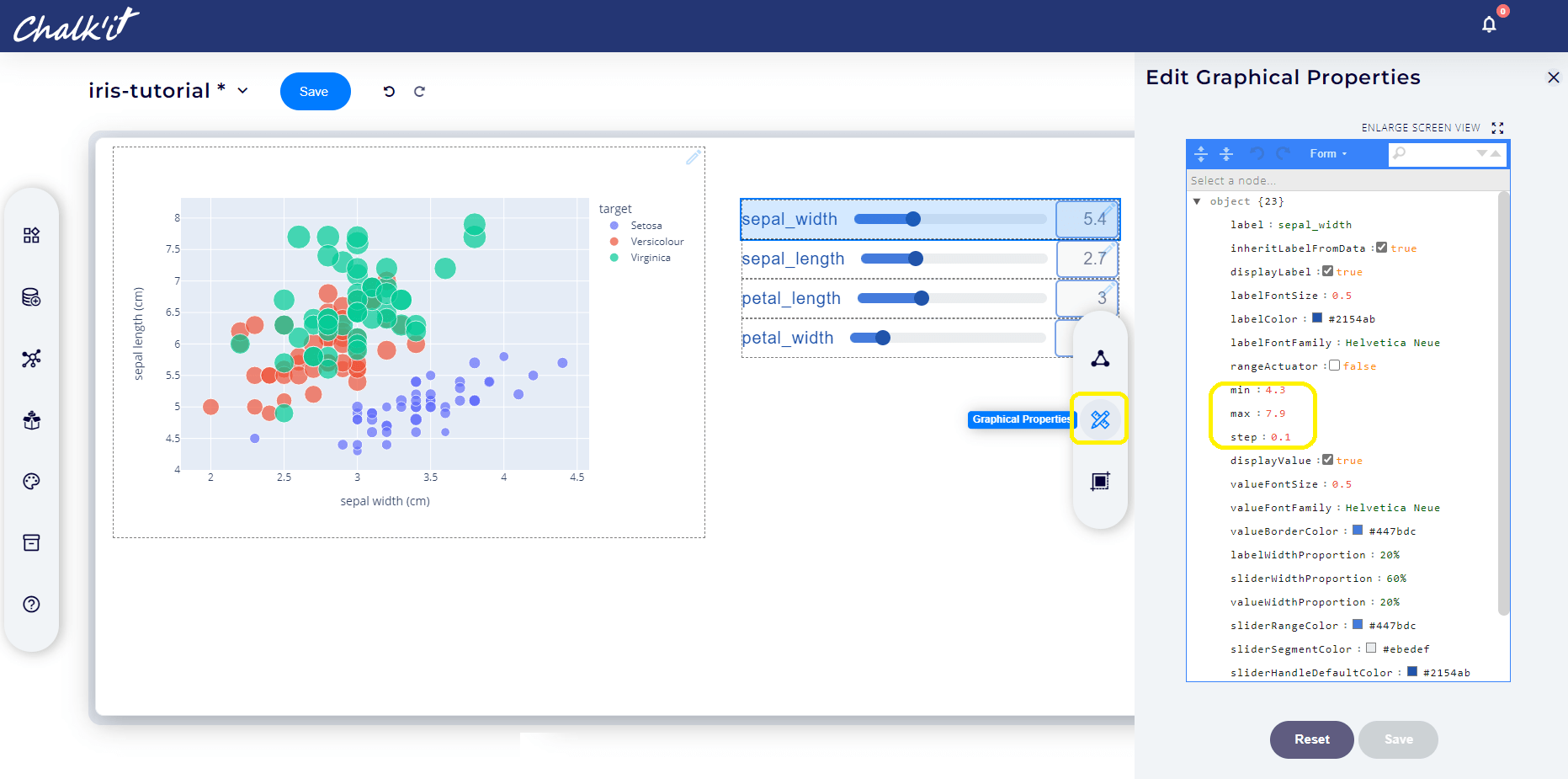Click the Reset button
Viewport: 1568px width, 779px height.
click(1311, 739)
